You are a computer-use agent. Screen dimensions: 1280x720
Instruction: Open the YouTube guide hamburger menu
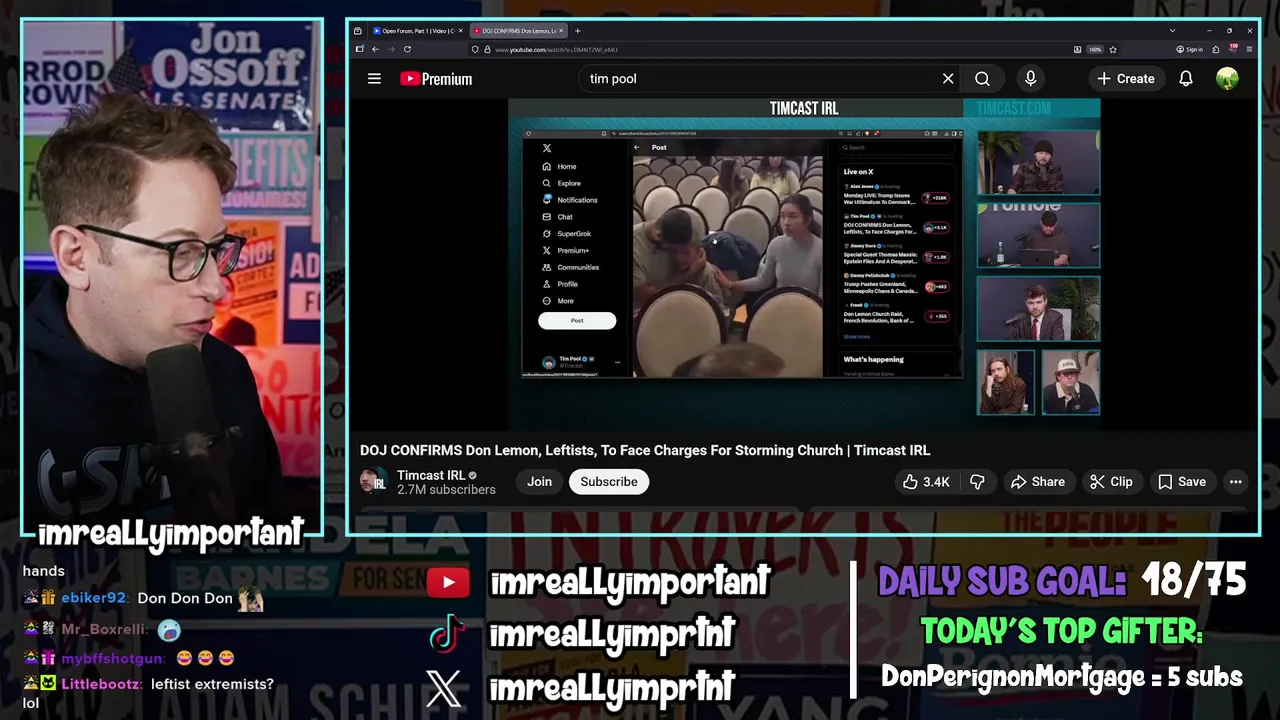(x=374, y=78)
